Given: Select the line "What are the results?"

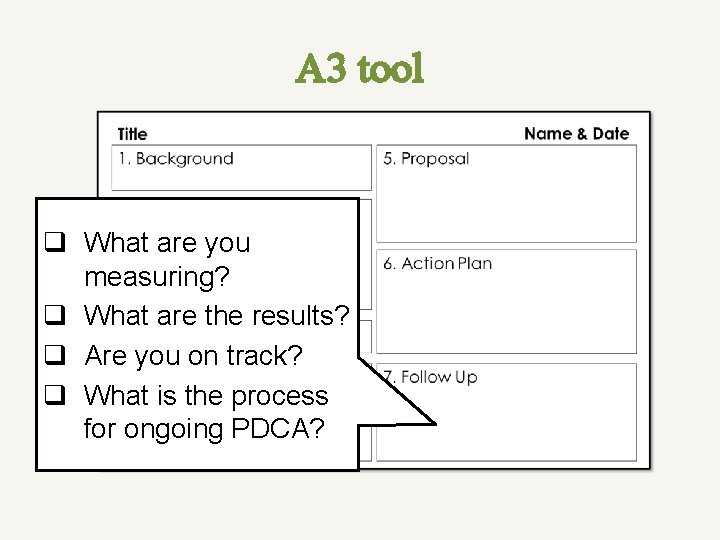Looking at the screenshot, I should click(217, 316).
